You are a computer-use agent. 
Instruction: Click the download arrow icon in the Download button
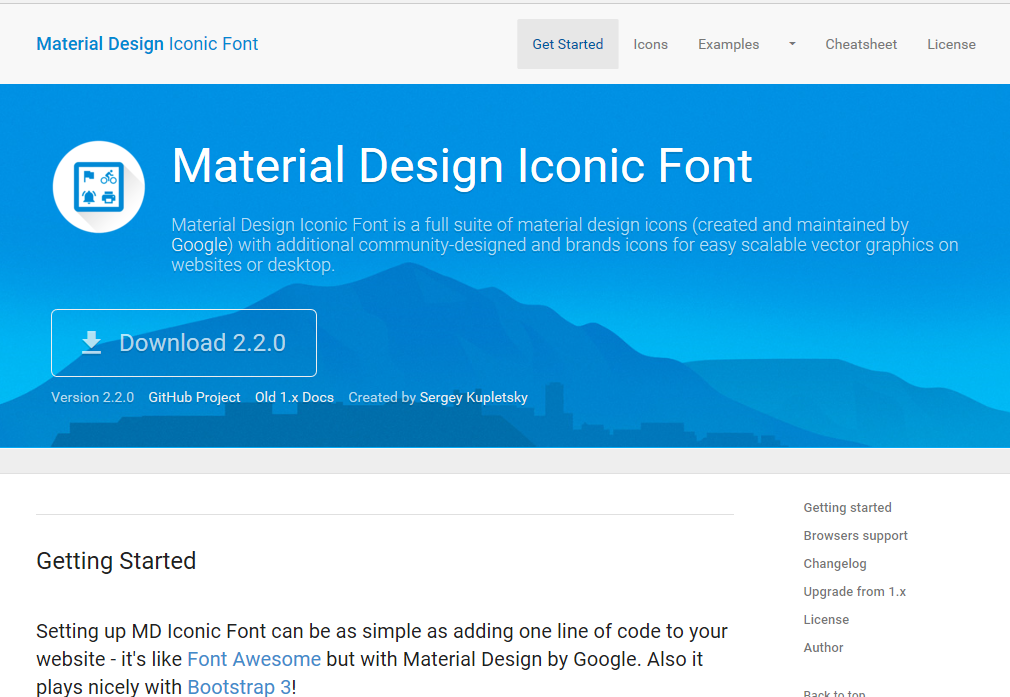point(91,343)
